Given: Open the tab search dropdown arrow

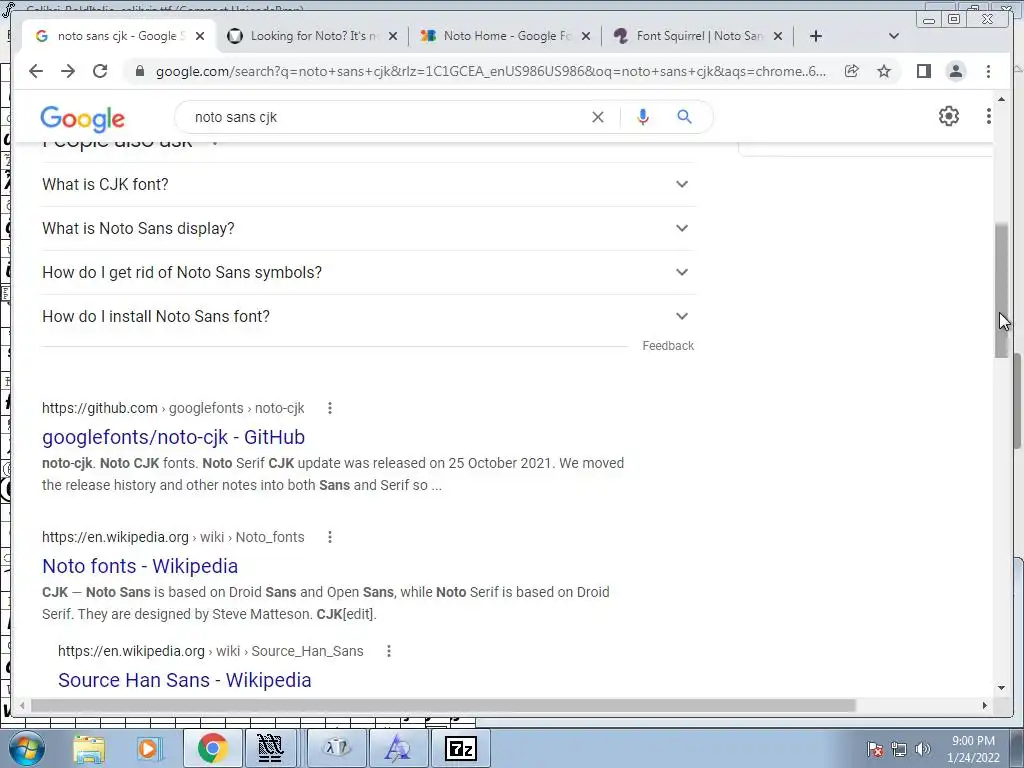Looking at the screenshot, I should point(894,36).
